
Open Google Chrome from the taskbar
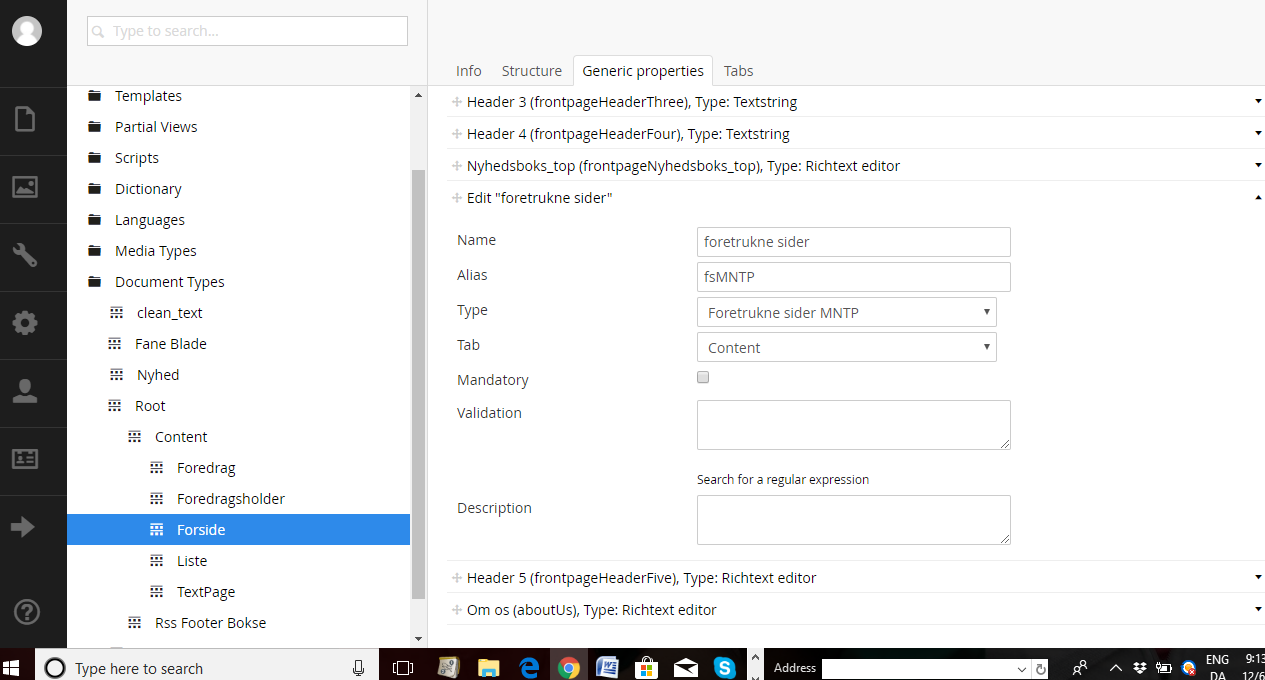[x=568, y=667]
